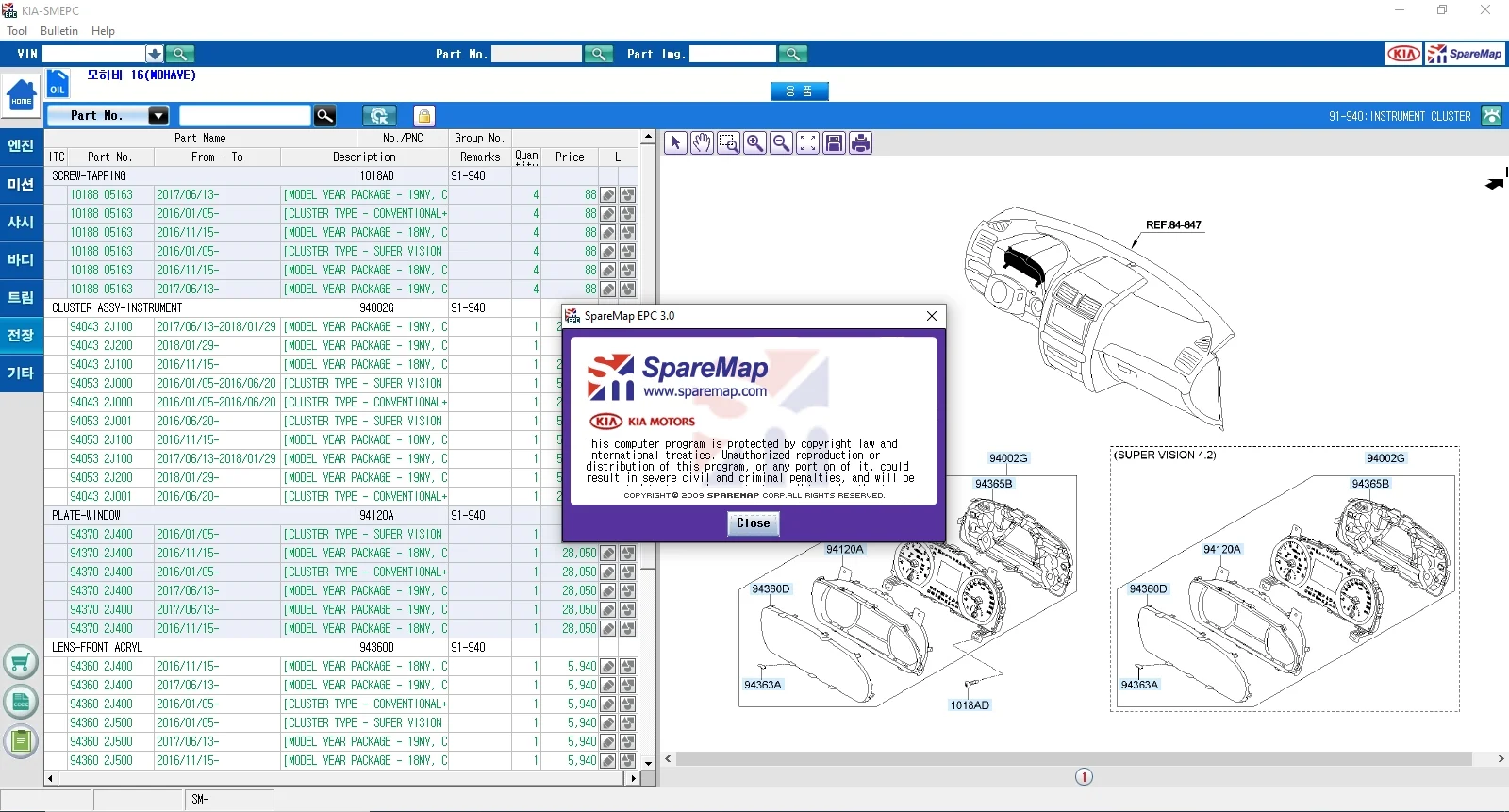Open the Bulletin menu
This screenshot has height=812, width=1509.
click(59, 31)
